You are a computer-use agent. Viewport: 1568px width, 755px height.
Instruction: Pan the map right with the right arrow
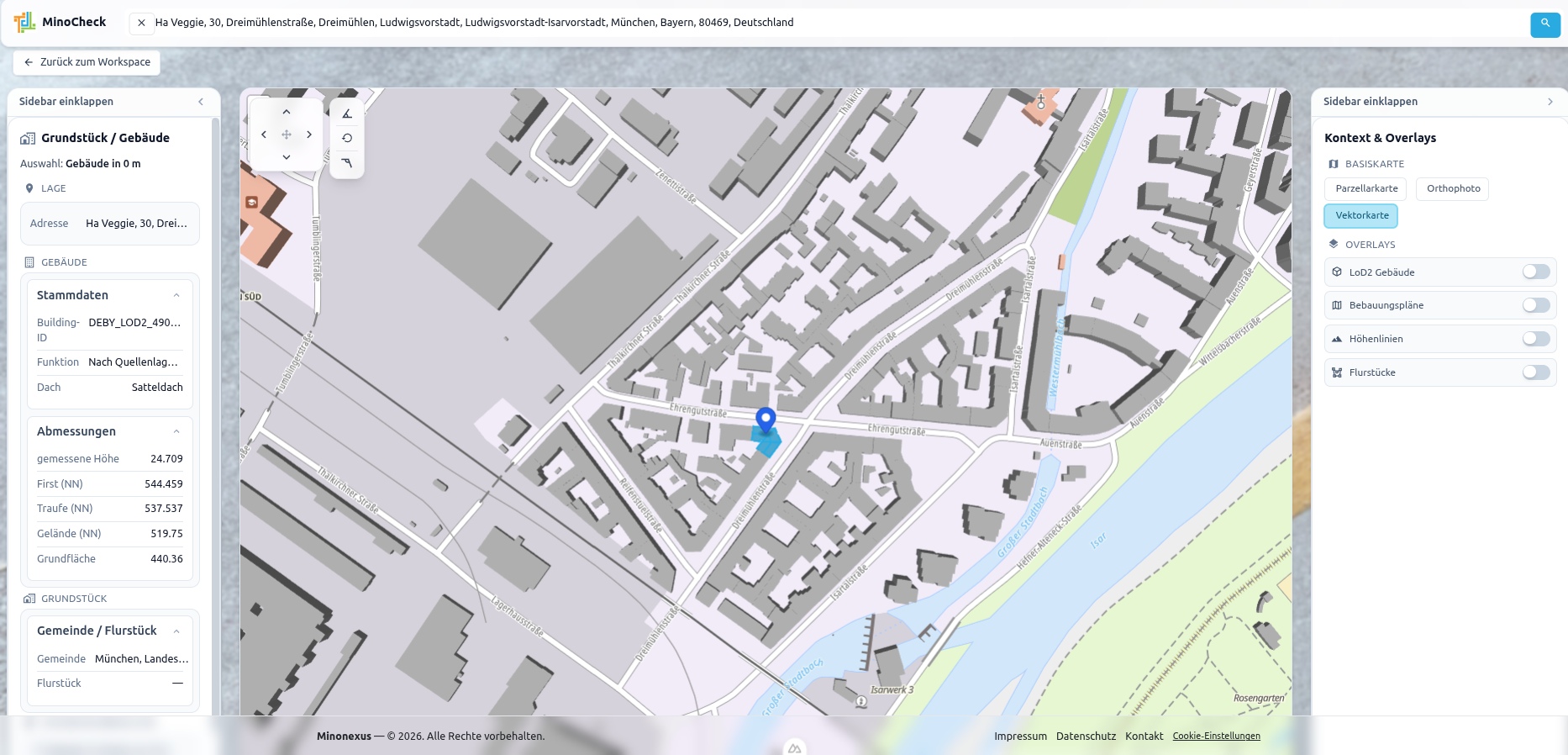(309, 135)
